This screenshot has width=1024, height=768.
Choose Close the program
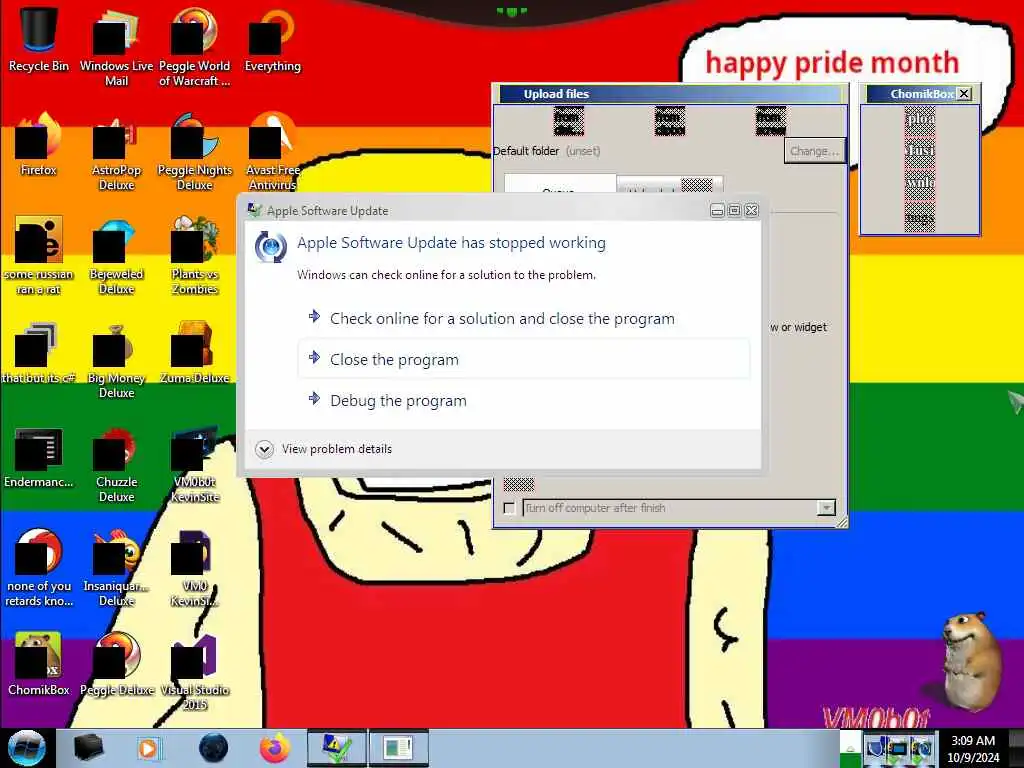pyautogui.click(x=524, y=359)
